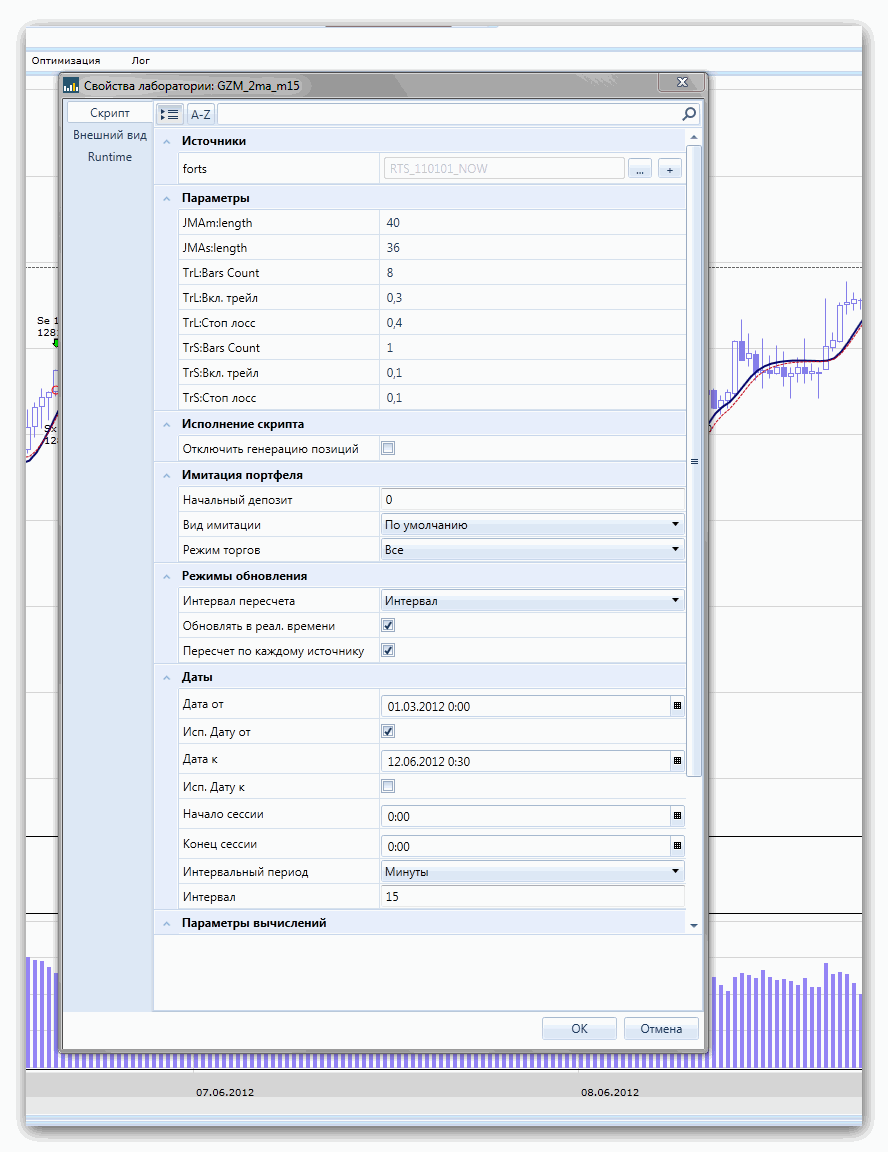Viewport: 888px width, 1152px height.
Task: Close the Свойства лаборатории dialog
Action: (682, 82)
